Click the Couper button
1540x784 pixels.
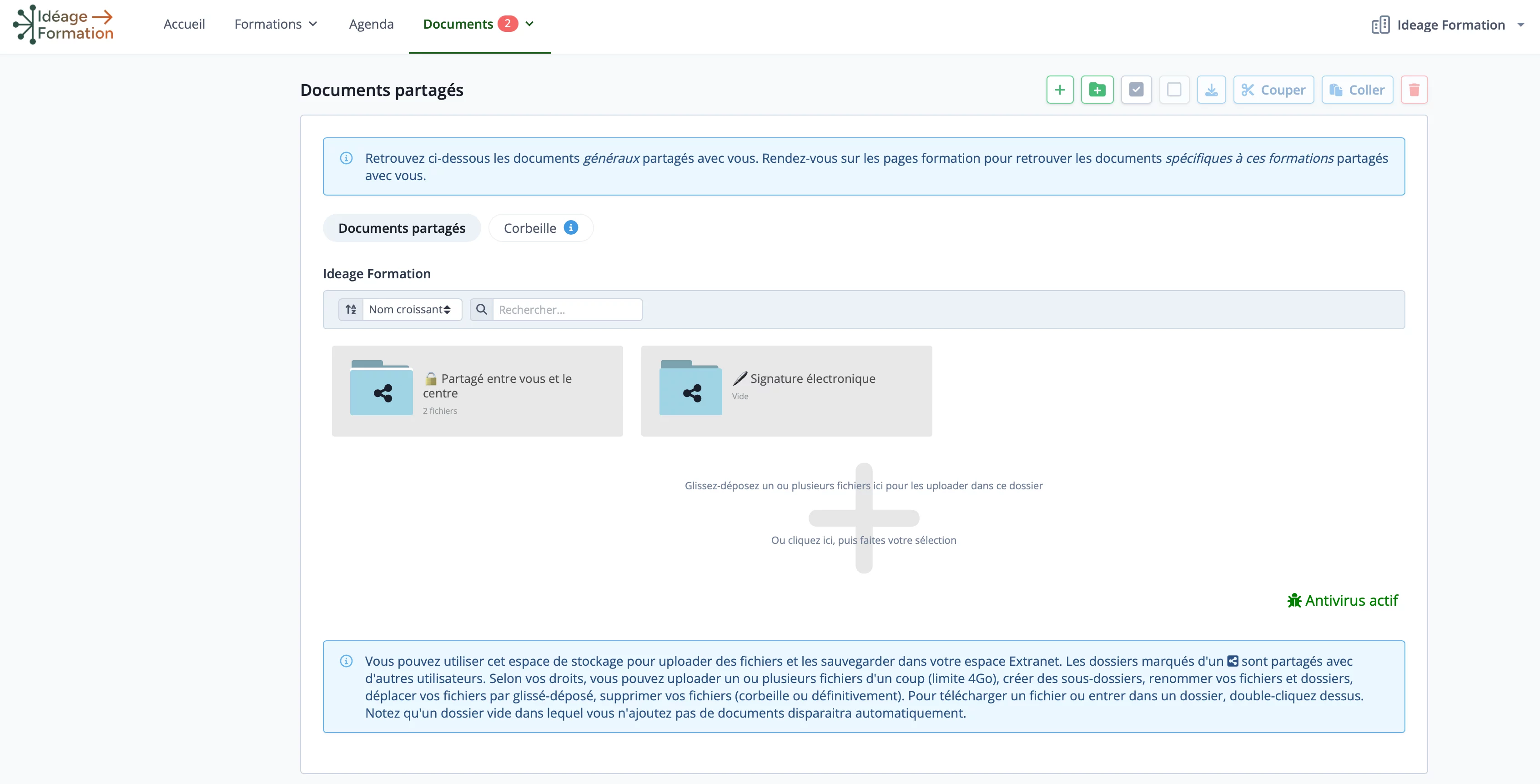[x=1273, y=90]
